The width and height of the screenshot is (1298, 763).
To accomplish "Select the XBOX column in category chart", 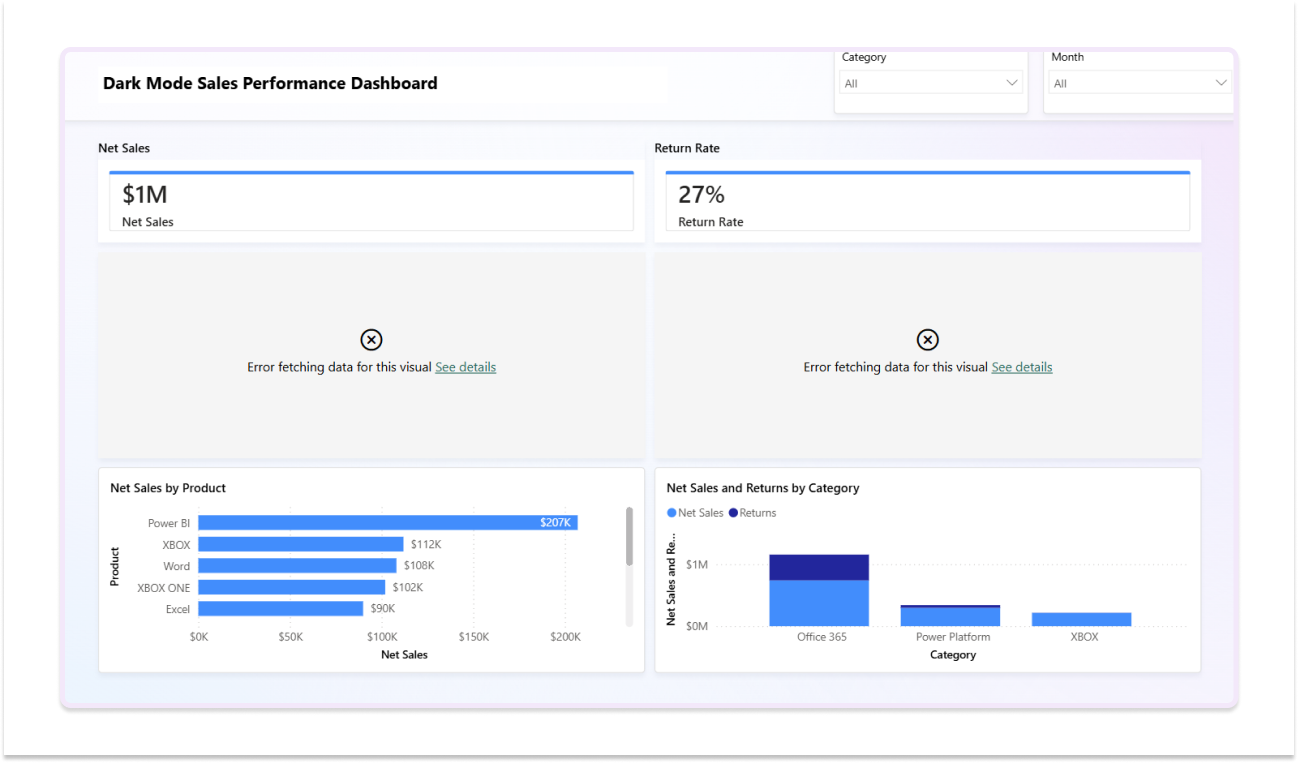I will coord(1081,620).
